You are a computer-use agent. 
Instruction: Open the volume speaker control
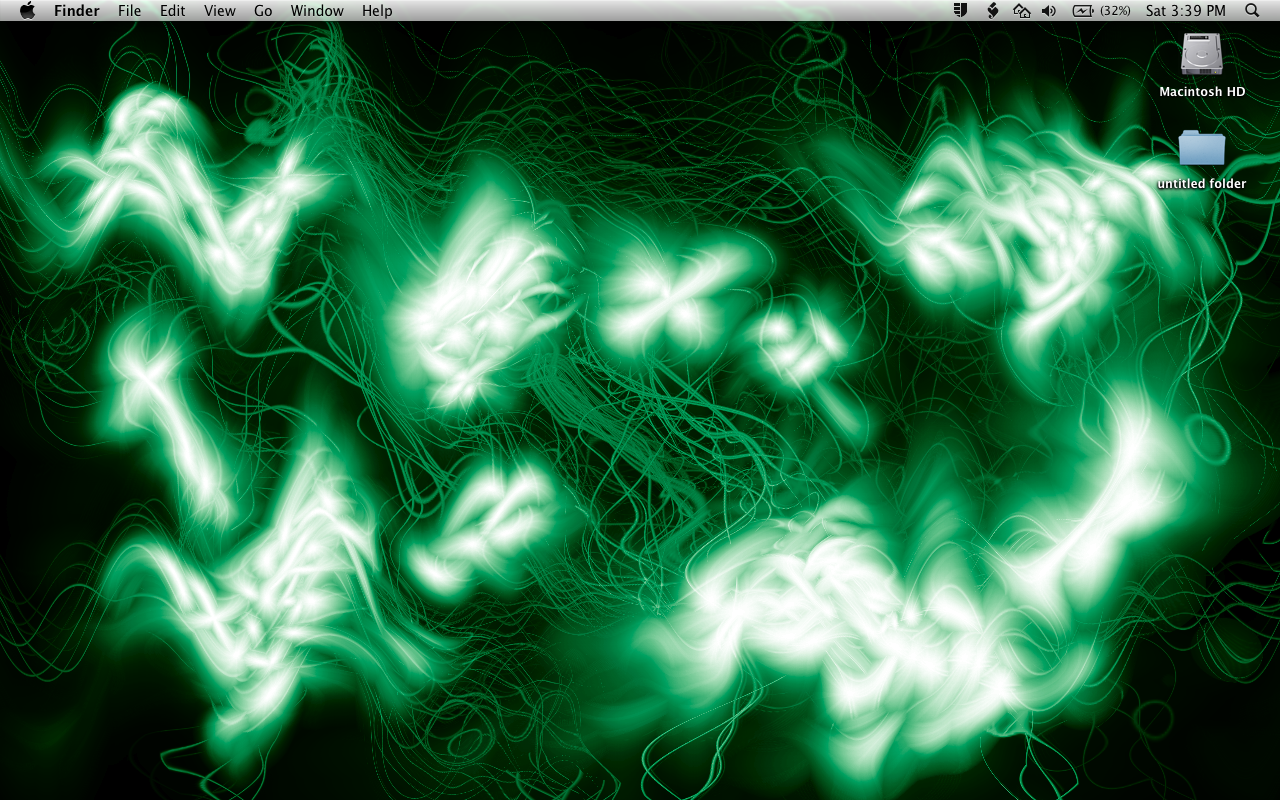coord(1049,11)
